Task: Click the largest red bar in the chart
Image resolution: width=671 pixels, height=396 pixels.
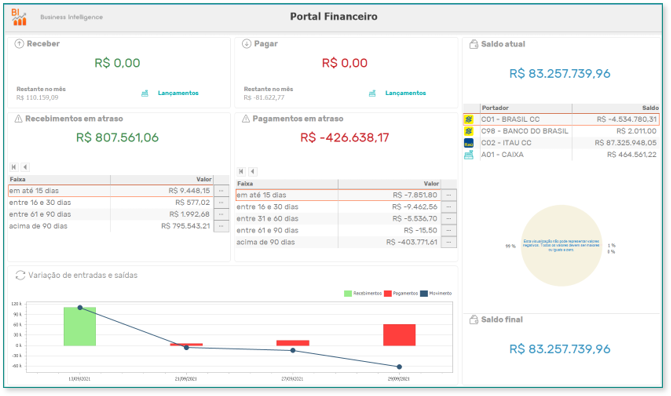Action: [x=399, y=335]
